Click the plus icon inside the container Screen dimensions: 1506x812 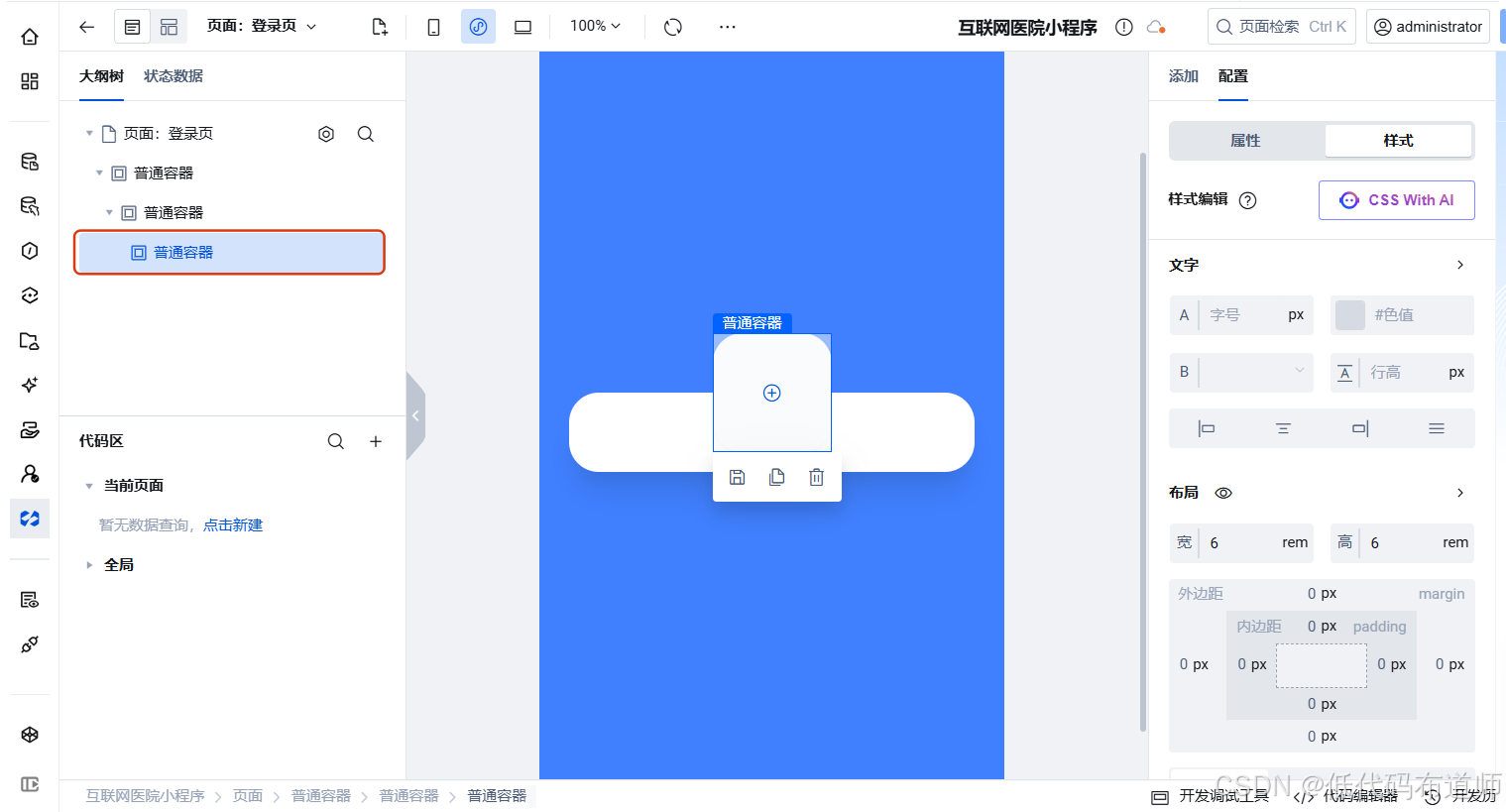tap(771, 393)
